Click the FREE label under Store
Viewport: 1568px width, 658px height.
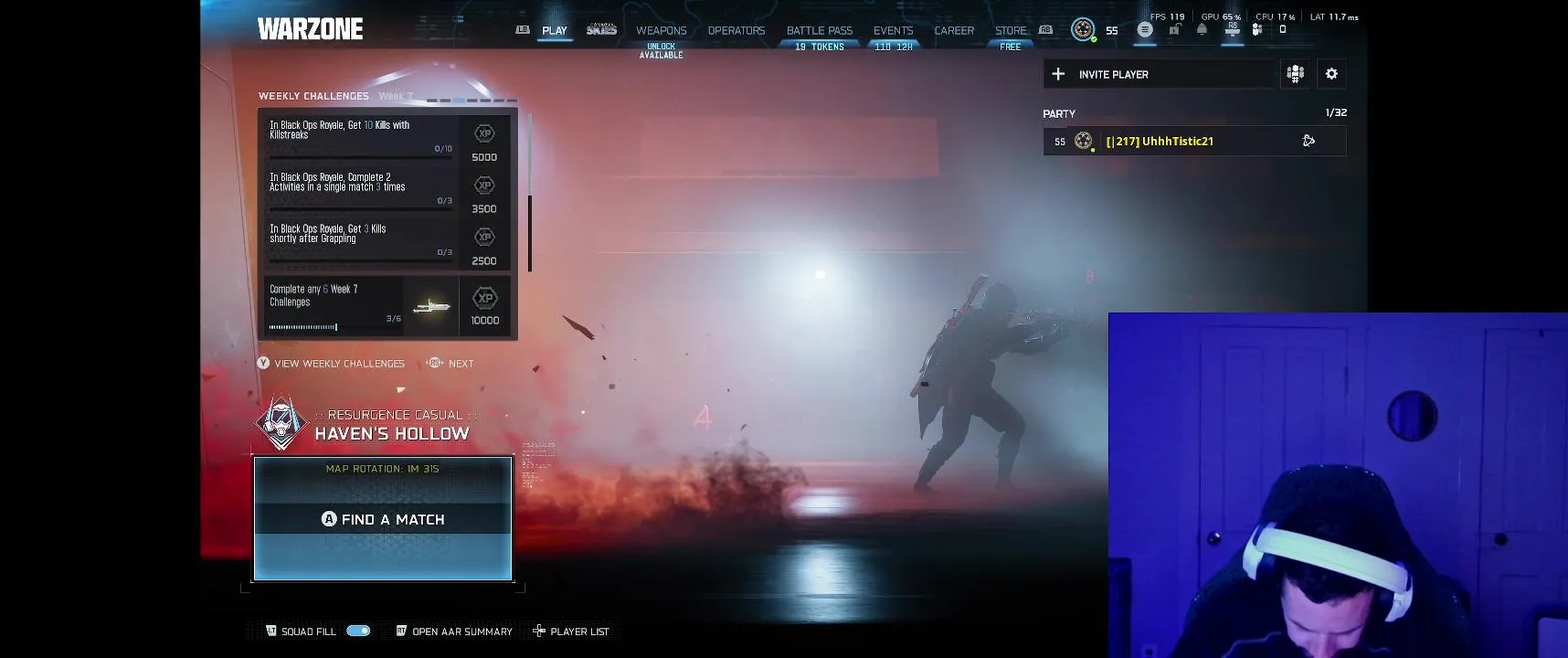point(1011,47)
